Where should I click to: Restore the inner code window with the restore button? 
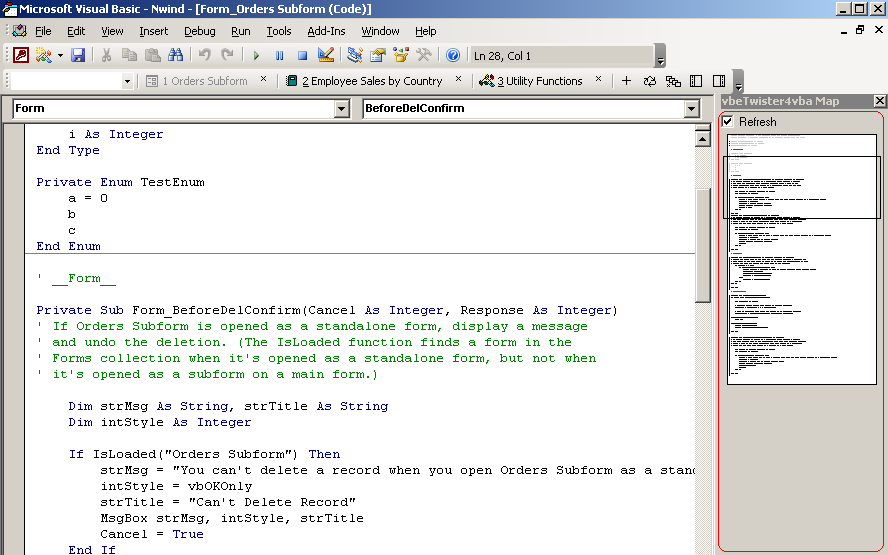(x=860, y=30)
